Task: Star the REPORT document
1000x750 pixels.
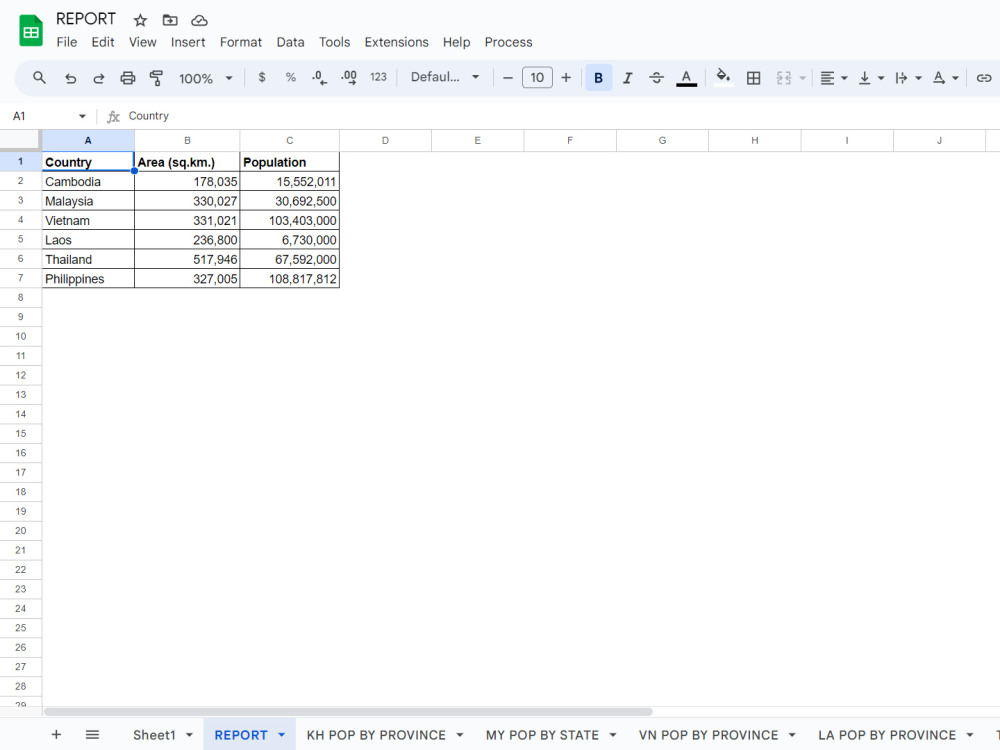Action: [140, 20]
